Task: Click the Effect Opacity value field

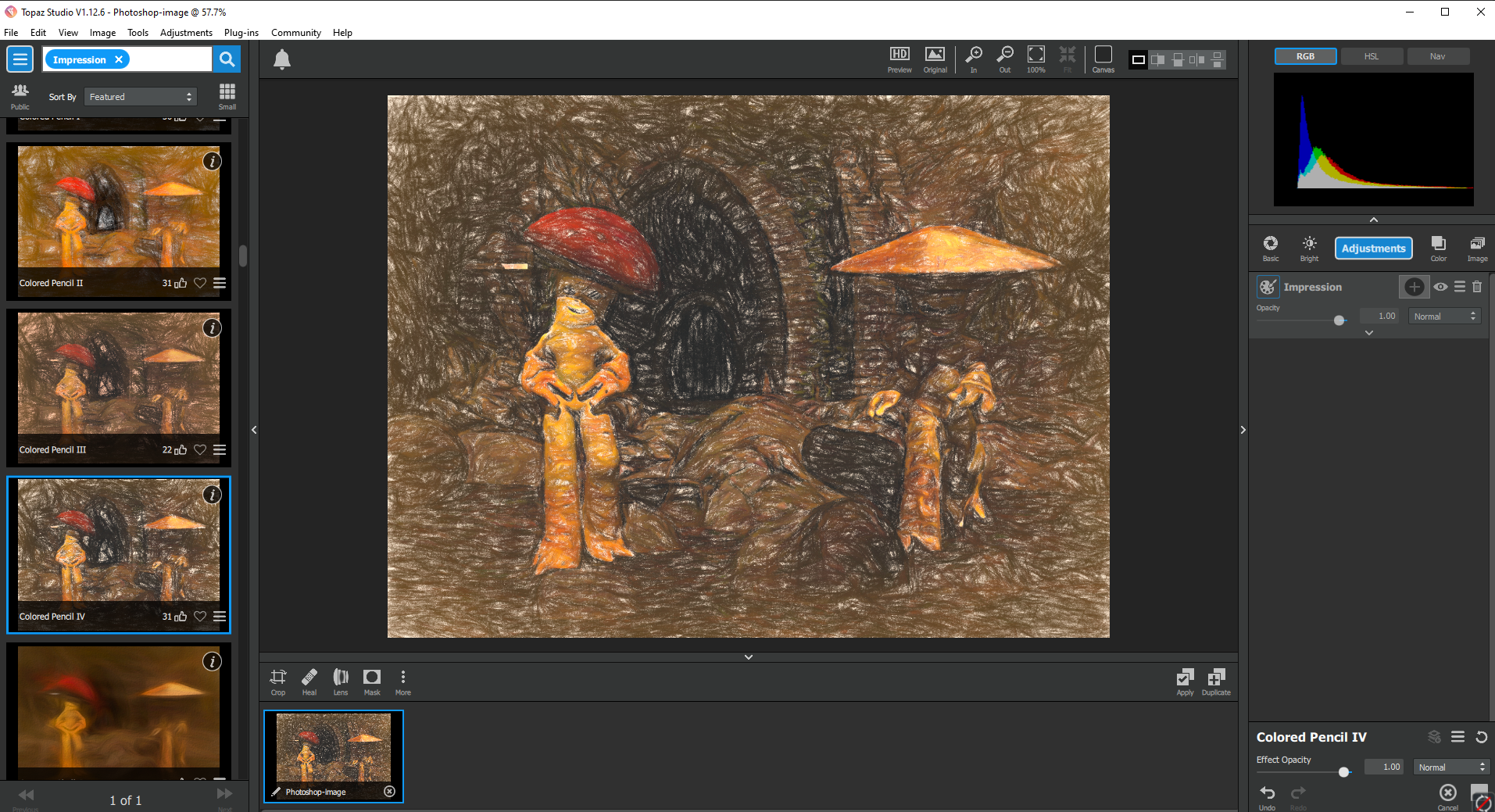Action: click(x=1384, y=767)
